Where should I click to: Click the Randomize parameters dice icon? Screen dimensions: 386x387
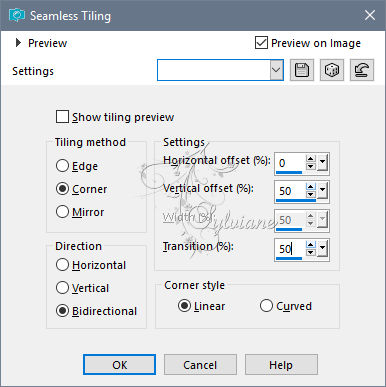click(x=332, y=70)
